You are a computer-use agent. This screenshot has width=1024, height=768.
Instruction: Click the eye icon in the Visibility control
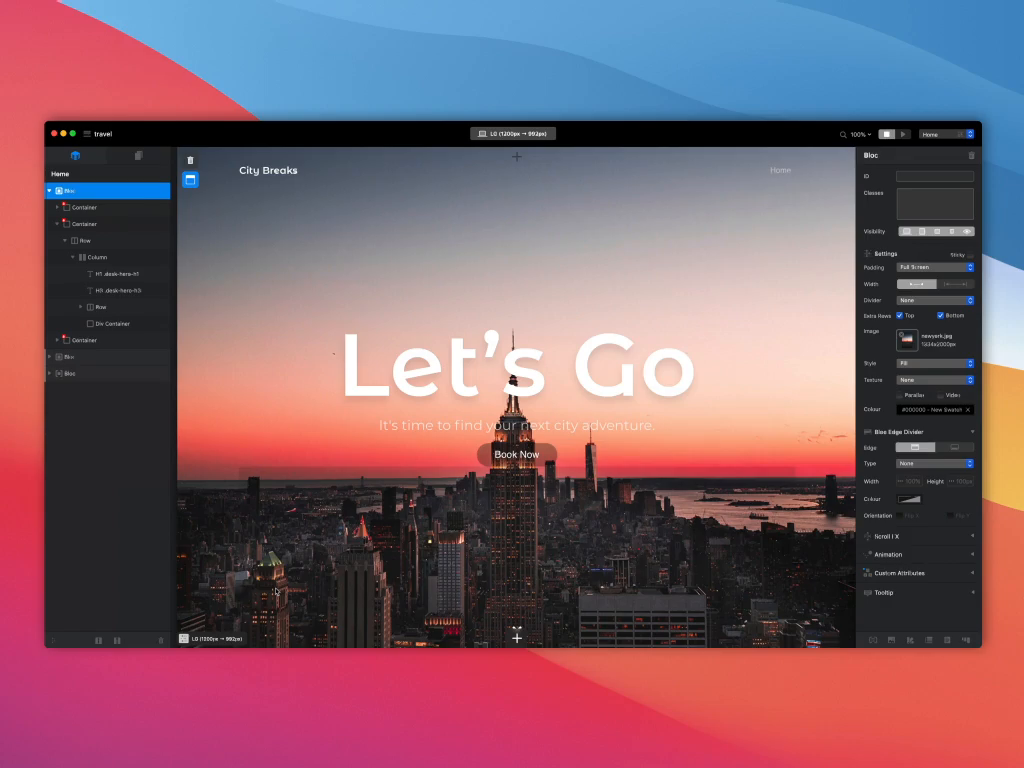(x=967, y=231)
